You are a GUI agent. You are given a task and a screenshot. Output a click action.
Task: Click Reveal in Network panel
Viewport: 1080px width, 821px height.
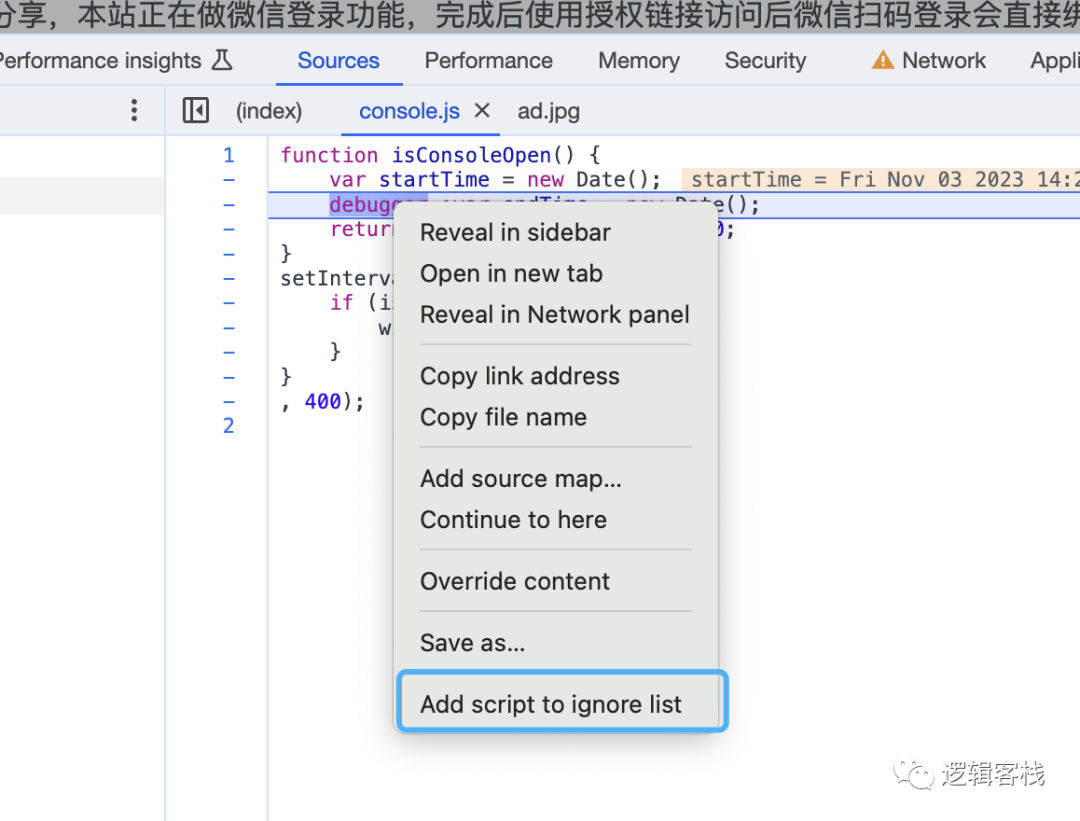[x=555, y=314]
